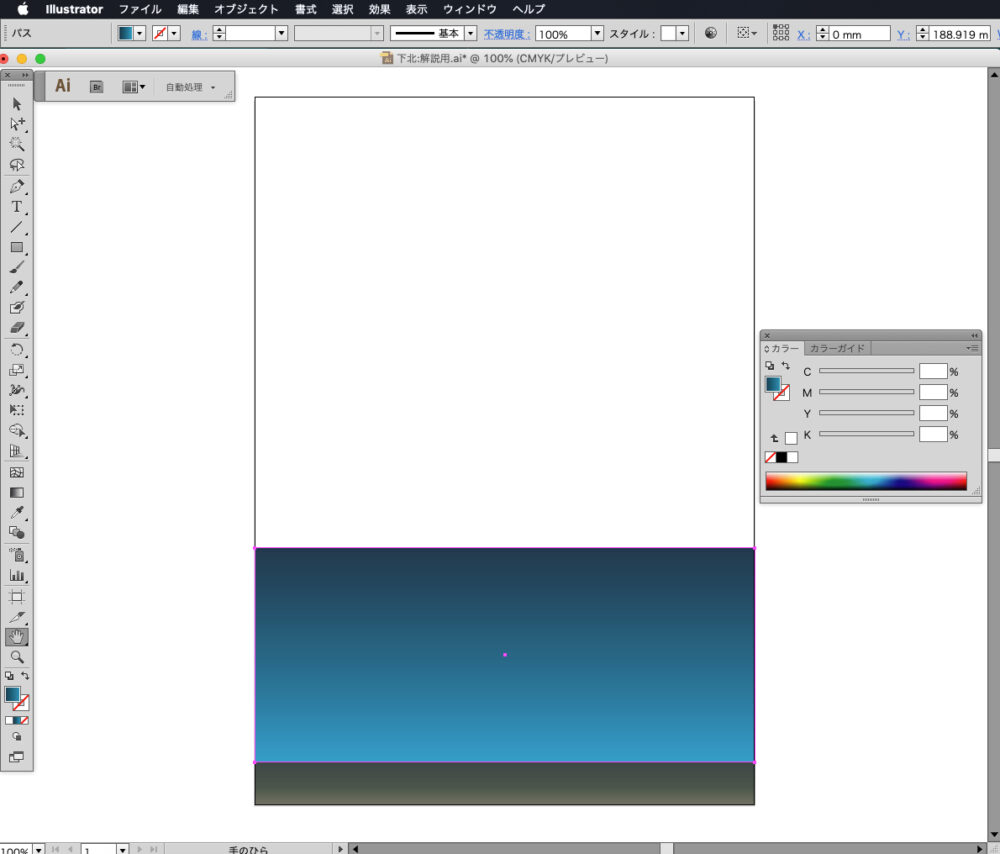The image size is (1000, 854).
Task: Choose the Rectangle tool
Action: [17, 247]
